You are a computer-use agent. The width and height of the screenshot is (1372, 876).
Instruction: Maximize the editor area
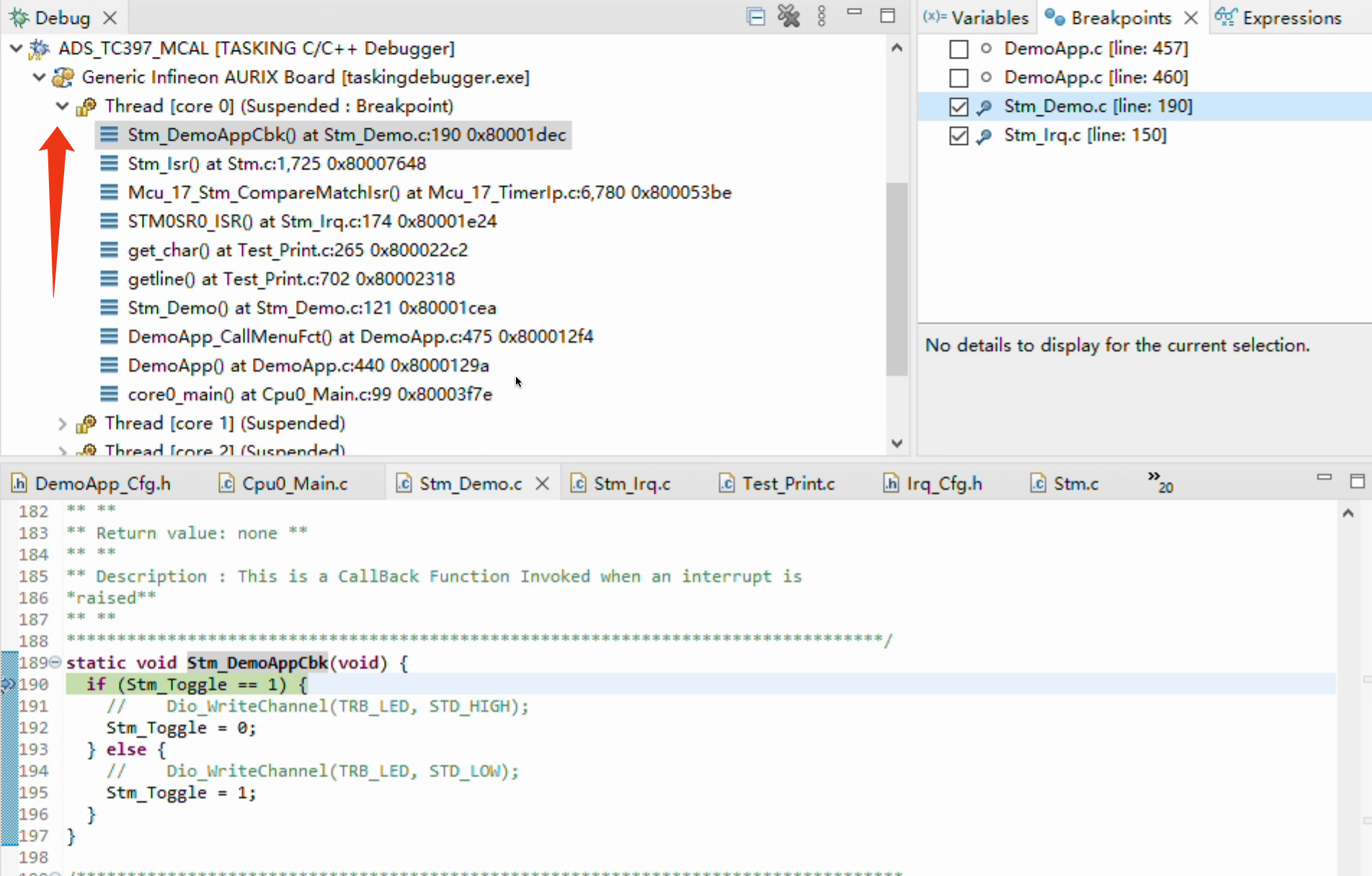pos(1358,481)
